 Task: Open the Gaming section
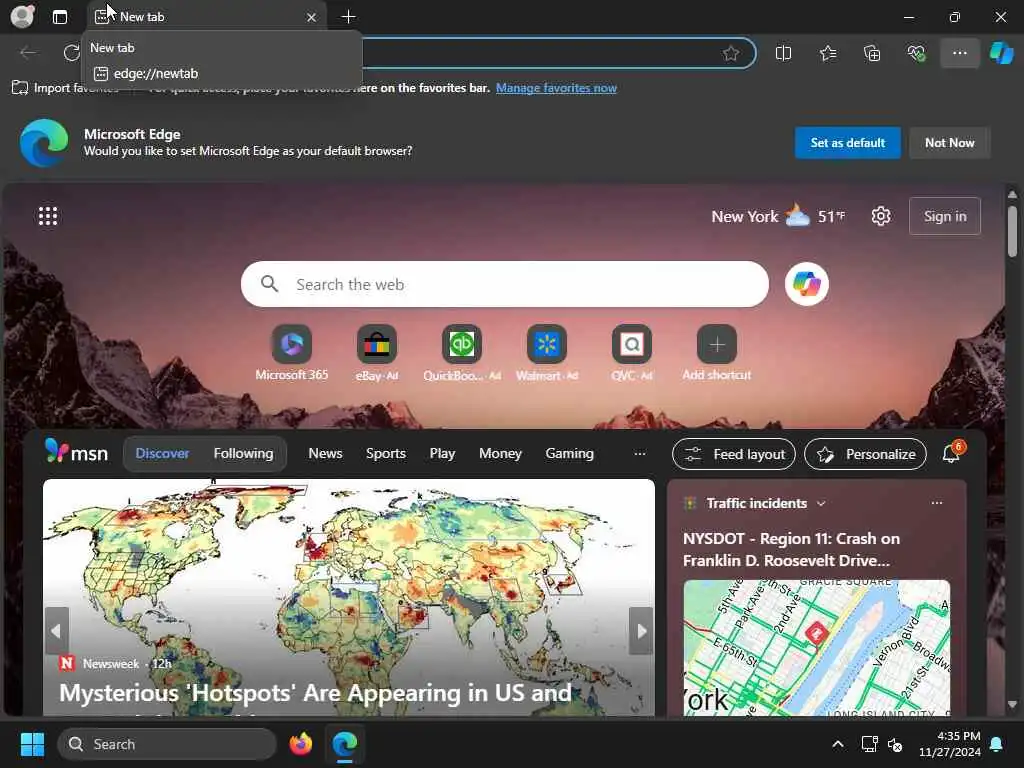pyautogui.click(x=569, y=453)
